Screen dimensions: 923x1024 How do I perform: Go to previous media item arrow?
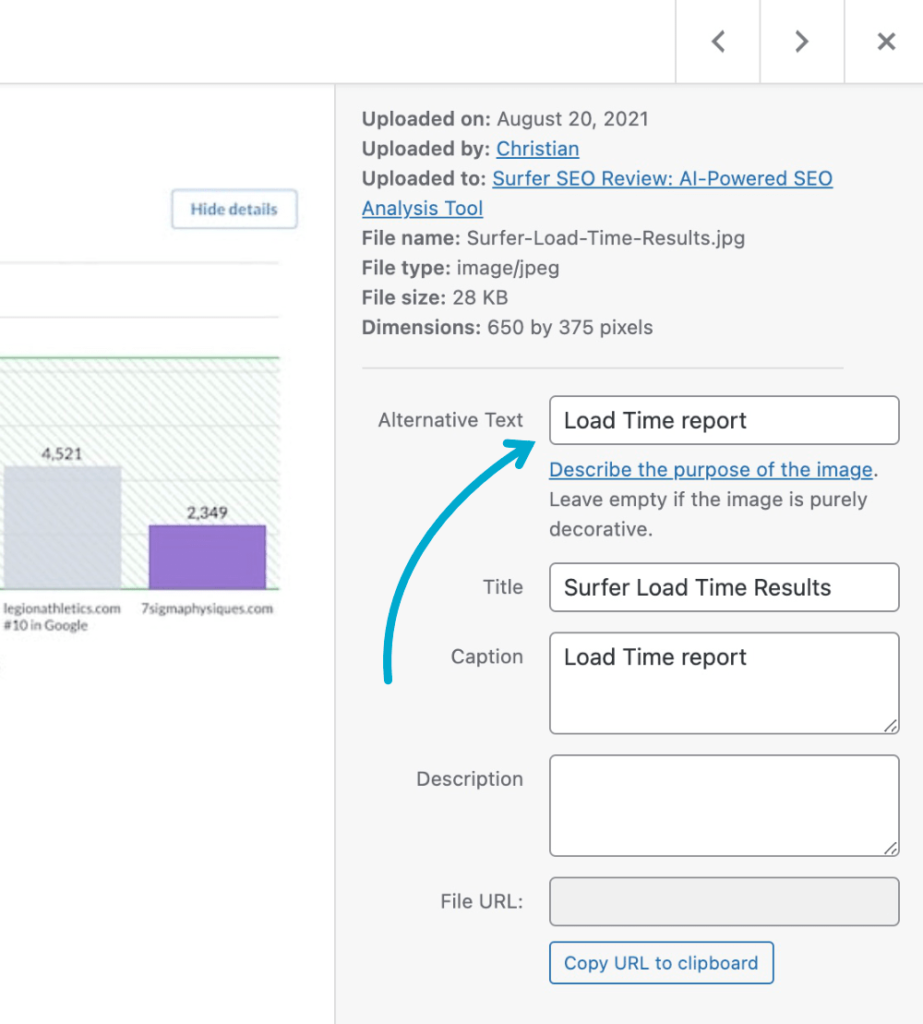click(x=718, y=41)
